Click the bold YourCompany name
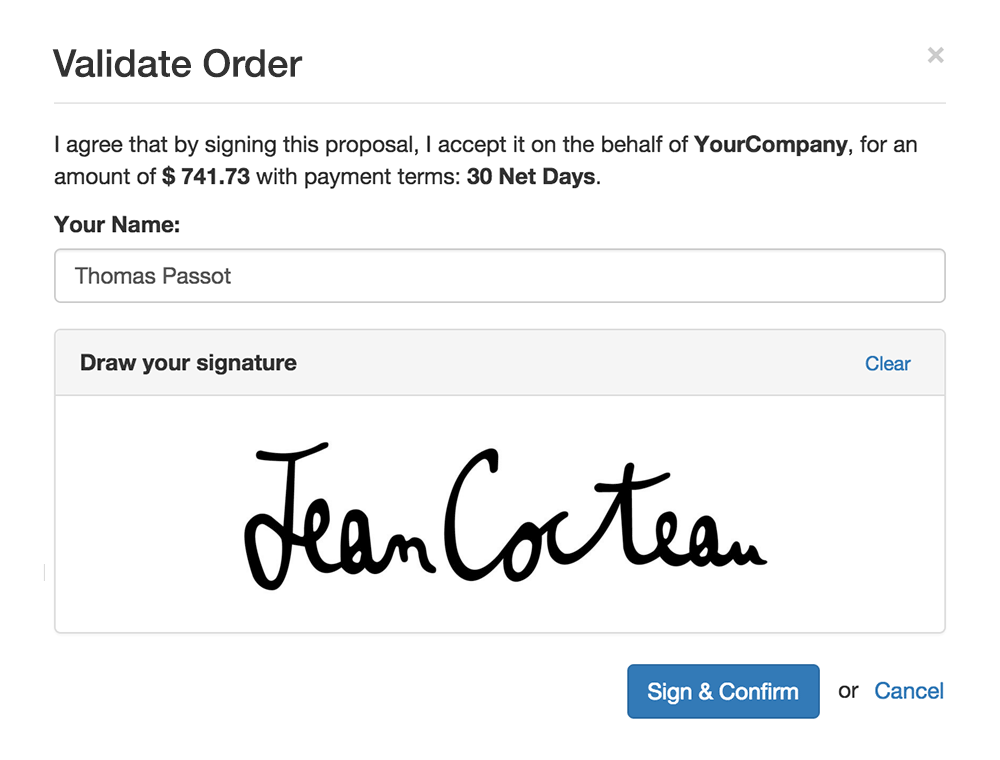The width and height of the screenshot is (1000, 760). pos(770,145)
